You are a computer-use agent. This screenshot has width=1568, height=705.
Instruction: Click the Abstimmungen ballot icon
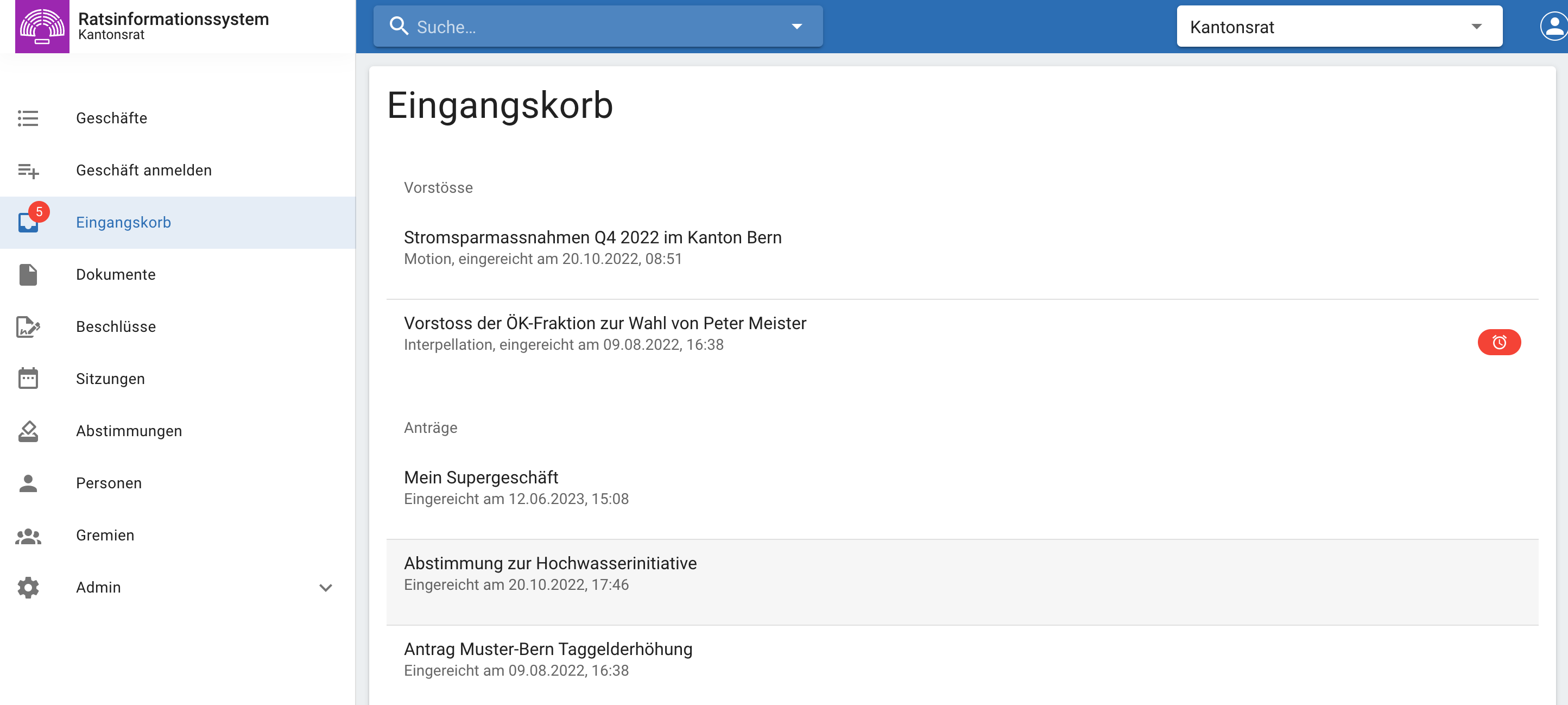click(x=28, y=431)
